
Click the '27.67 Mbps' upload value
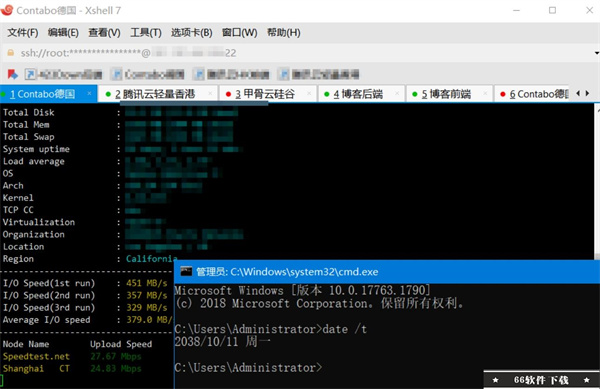116,356
